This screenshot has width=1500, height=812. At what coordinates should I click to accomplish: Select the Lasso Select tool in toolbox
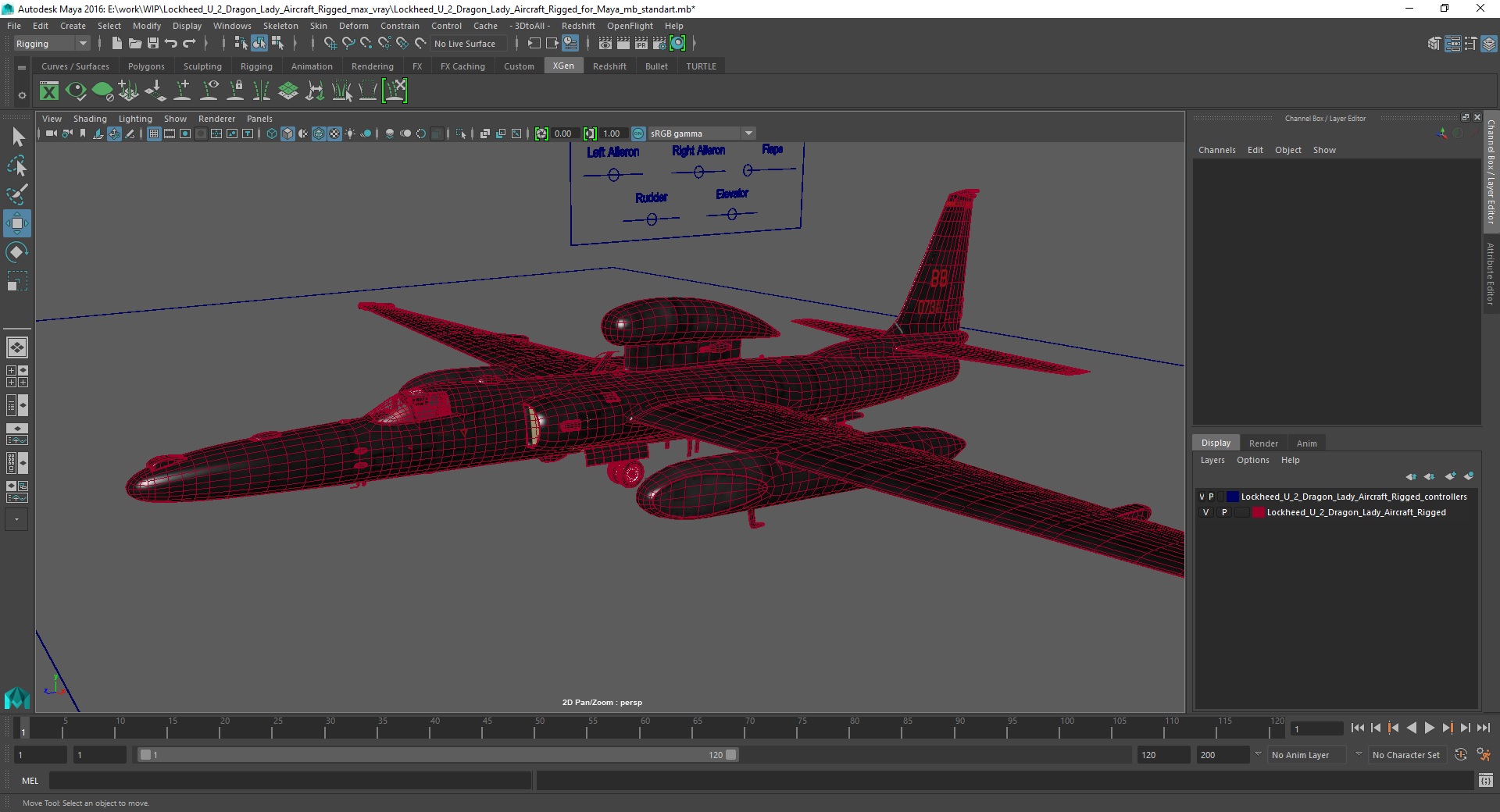click(x=17, y=166)
